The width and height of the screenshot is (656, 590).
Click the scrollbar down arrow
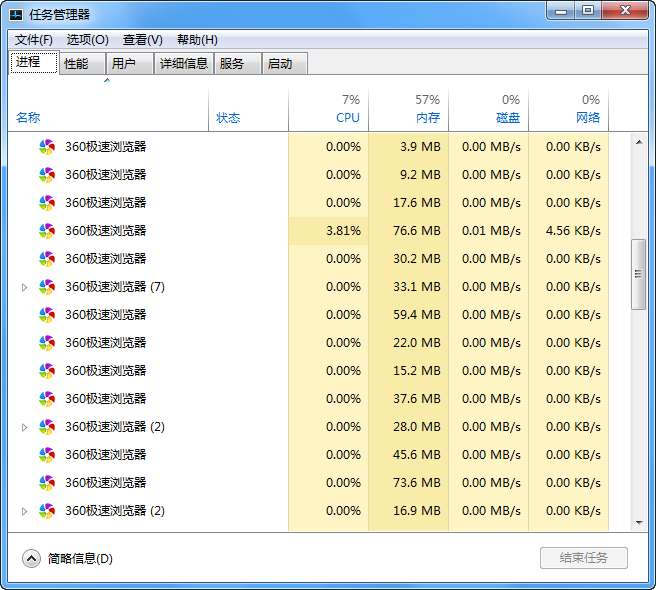point(639,523)
